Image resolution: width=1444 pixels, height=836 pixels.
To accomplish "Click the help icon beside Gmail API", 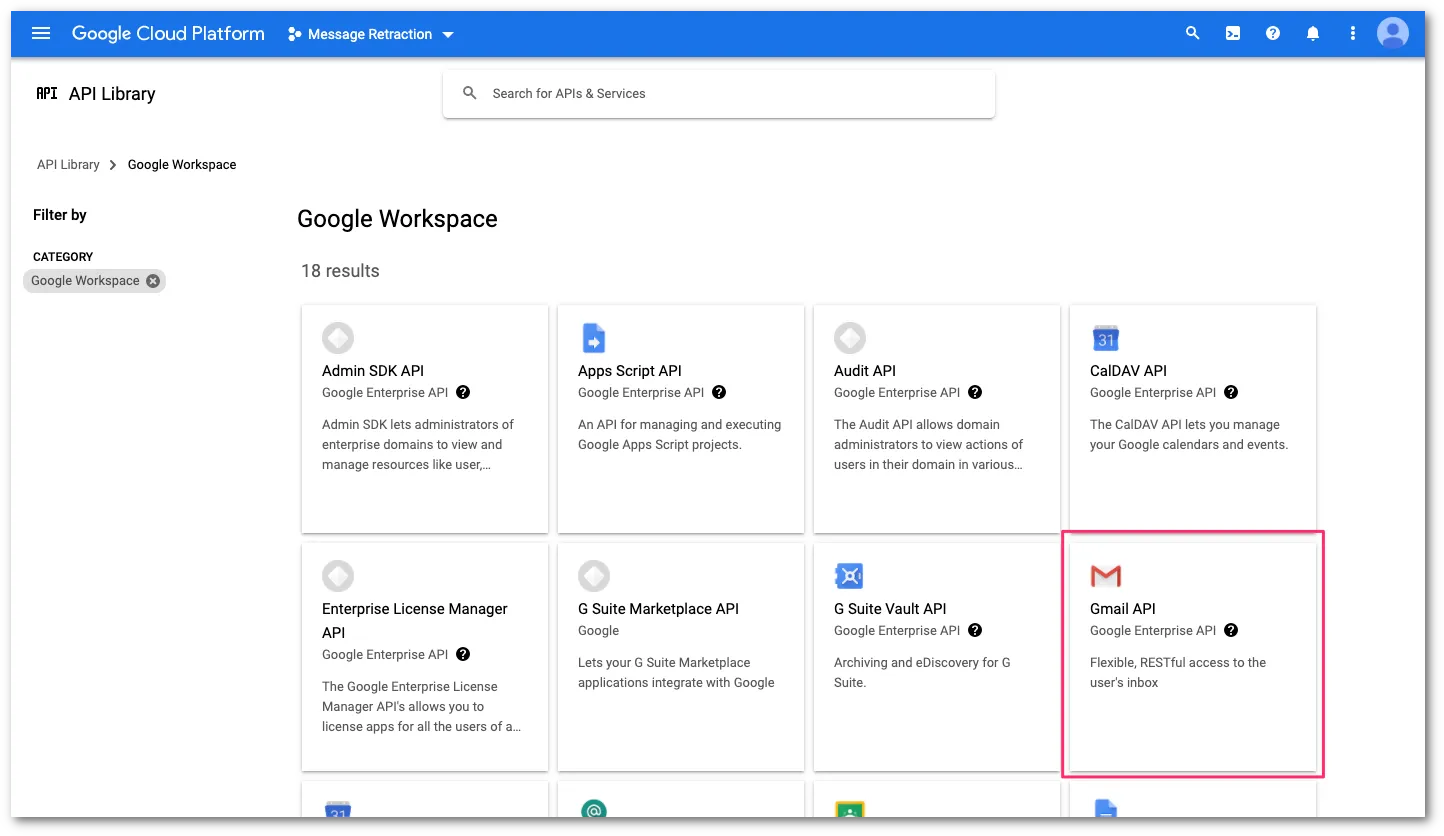I will pyautogui.click(x=1231, y=630).
